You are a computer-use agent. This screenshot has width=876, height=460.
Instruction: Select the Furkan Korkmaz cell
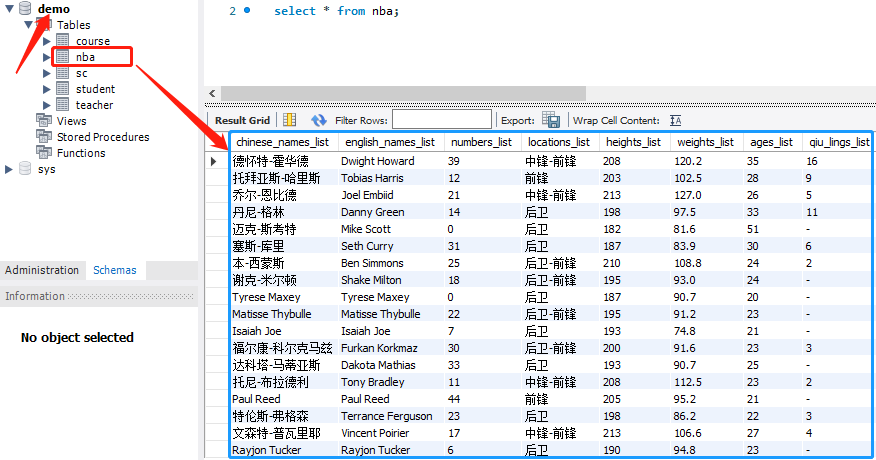390,348
